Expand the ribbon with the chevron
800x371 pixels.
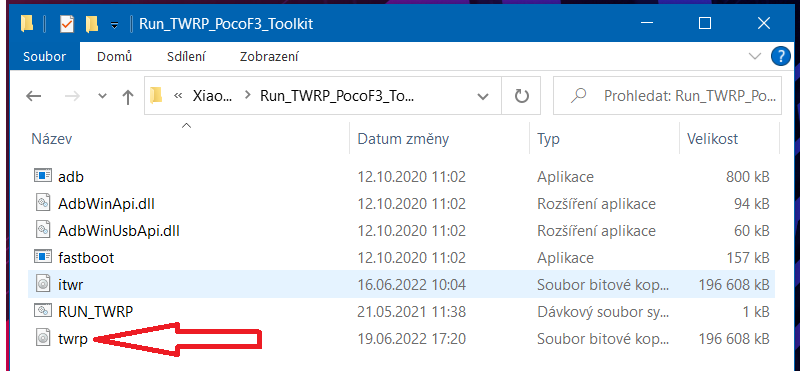coord(755,56)
